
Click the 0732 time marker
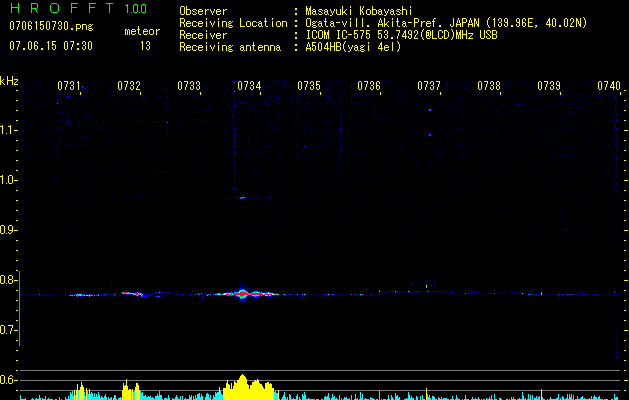pos(129,85)
